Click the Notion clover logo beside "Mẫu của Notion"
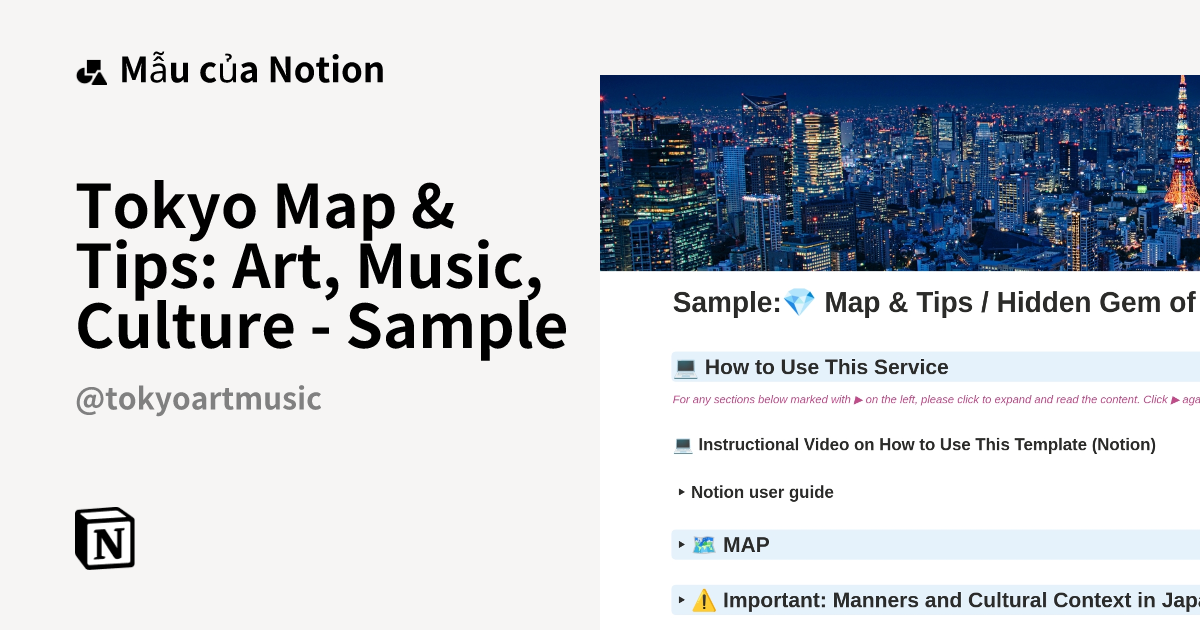Viewport: 1200px width, 630px height. [92, 68]
